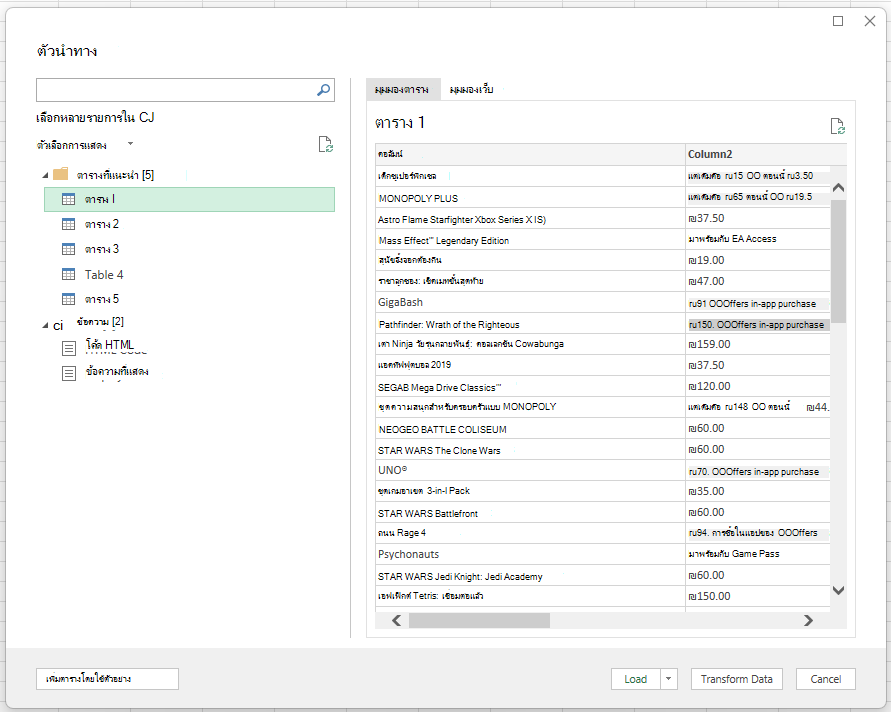Screen dimensions: 891x712
Task: Click the Psychonauts cell
Action: pos(531,554)
